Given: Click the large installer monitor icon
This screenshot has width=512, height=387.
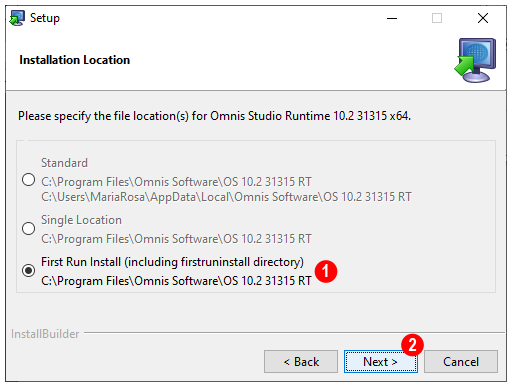Looking at the screenshot, I should point(475,60).
